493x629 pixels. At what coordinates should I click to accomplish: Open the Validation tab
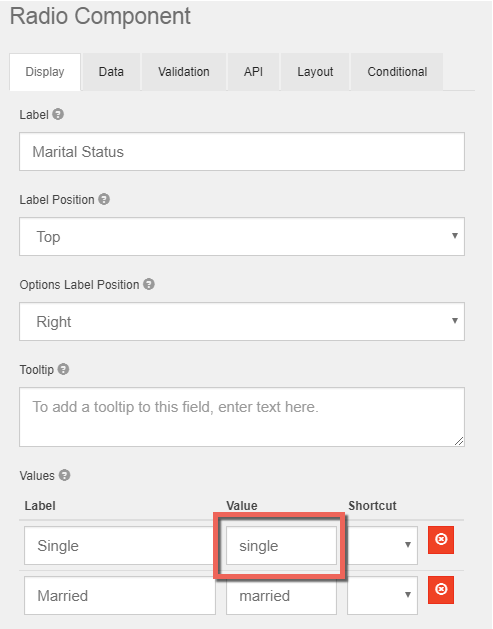184,72
